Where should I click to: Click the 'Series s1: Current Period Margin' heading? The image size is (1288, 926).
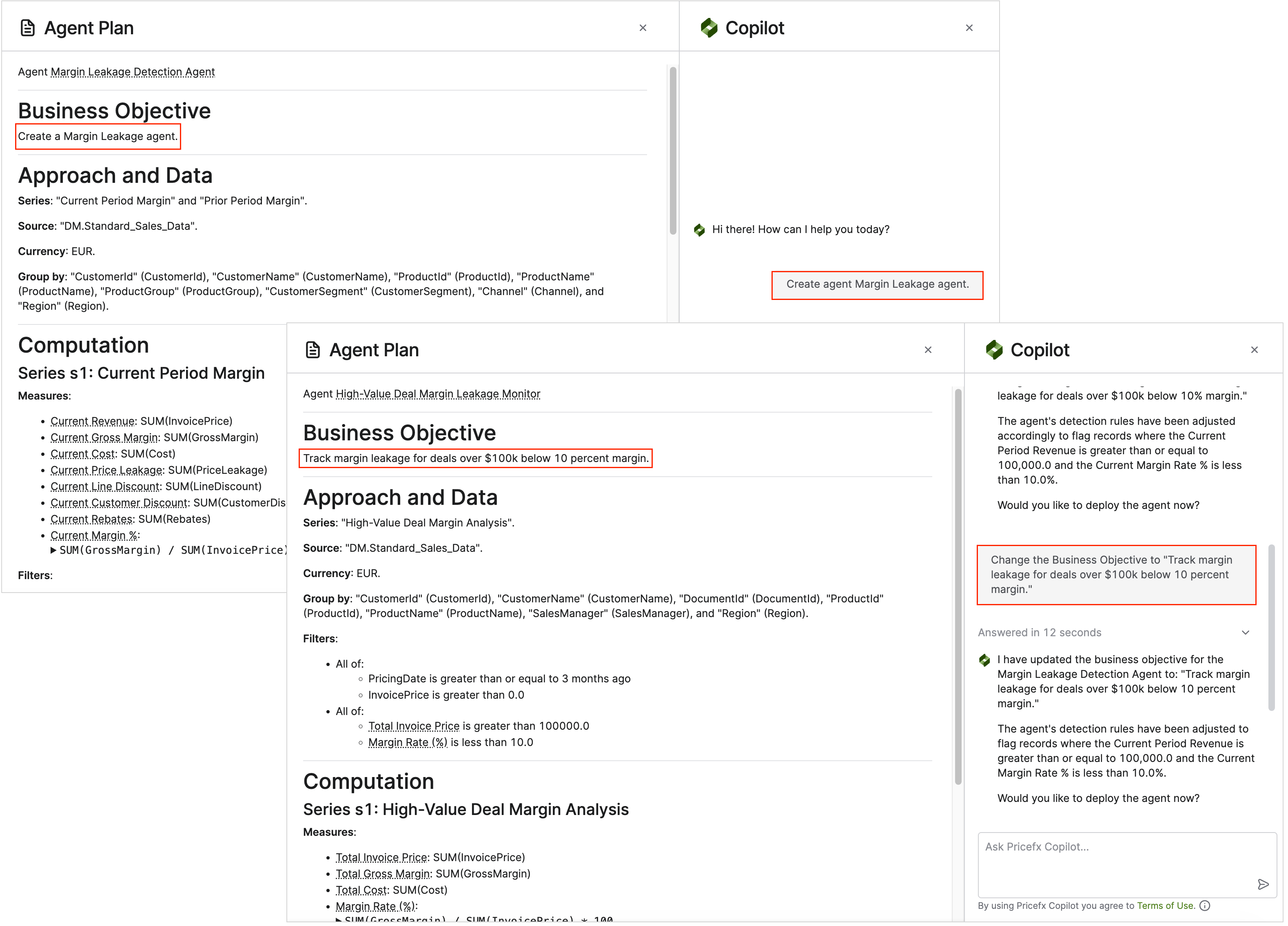click(x=142, y=373)
